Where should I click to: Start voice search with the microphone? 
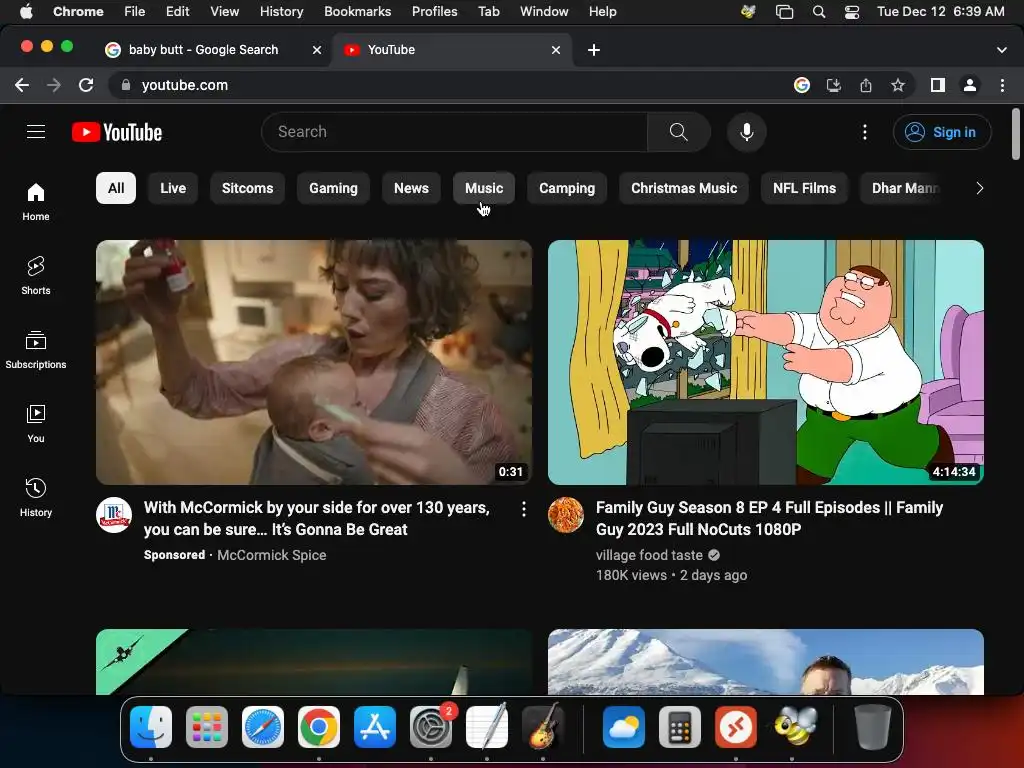coord(746,132)
